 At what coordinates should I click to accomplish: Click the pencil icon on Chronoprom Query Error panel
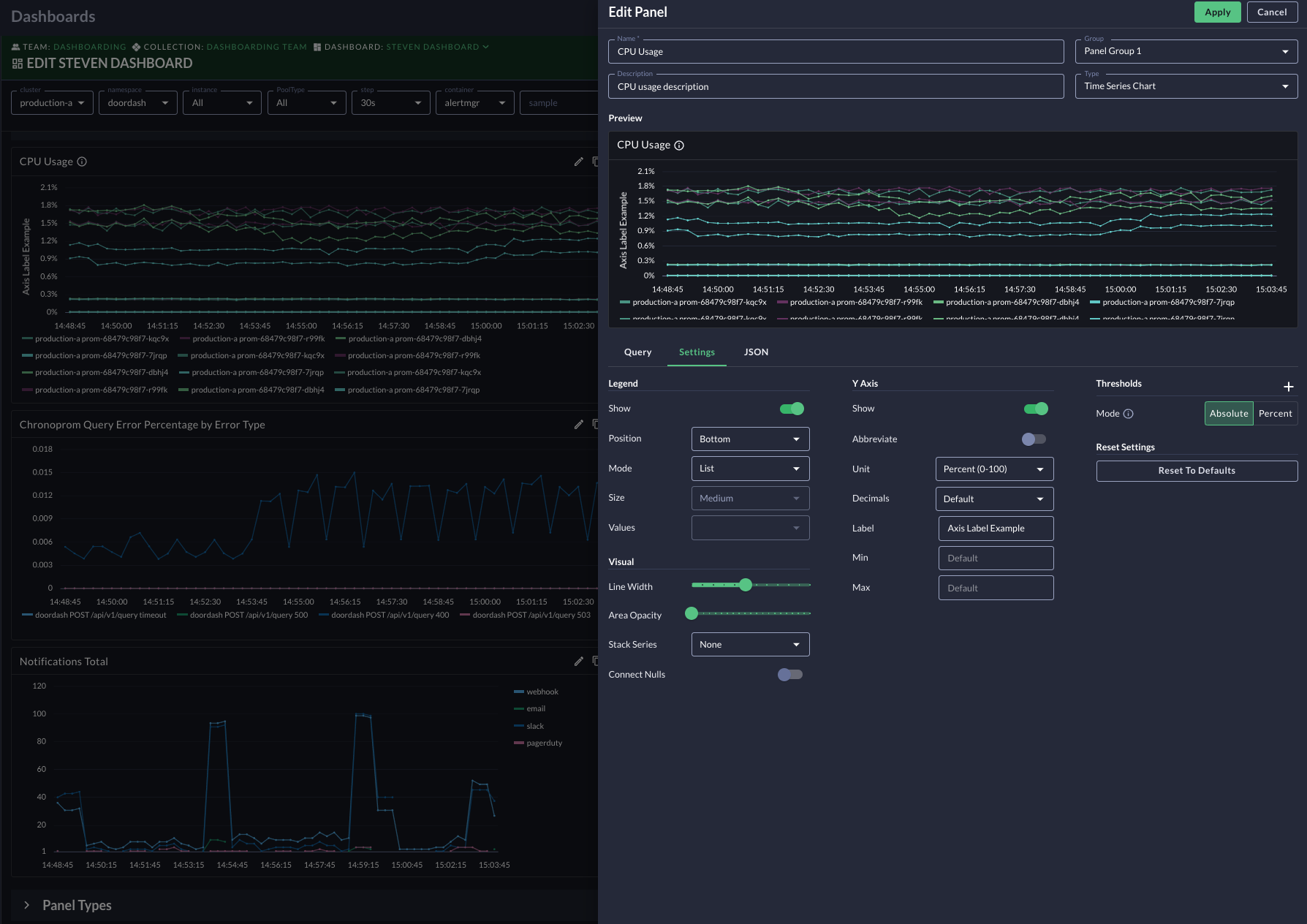point(579,424)
